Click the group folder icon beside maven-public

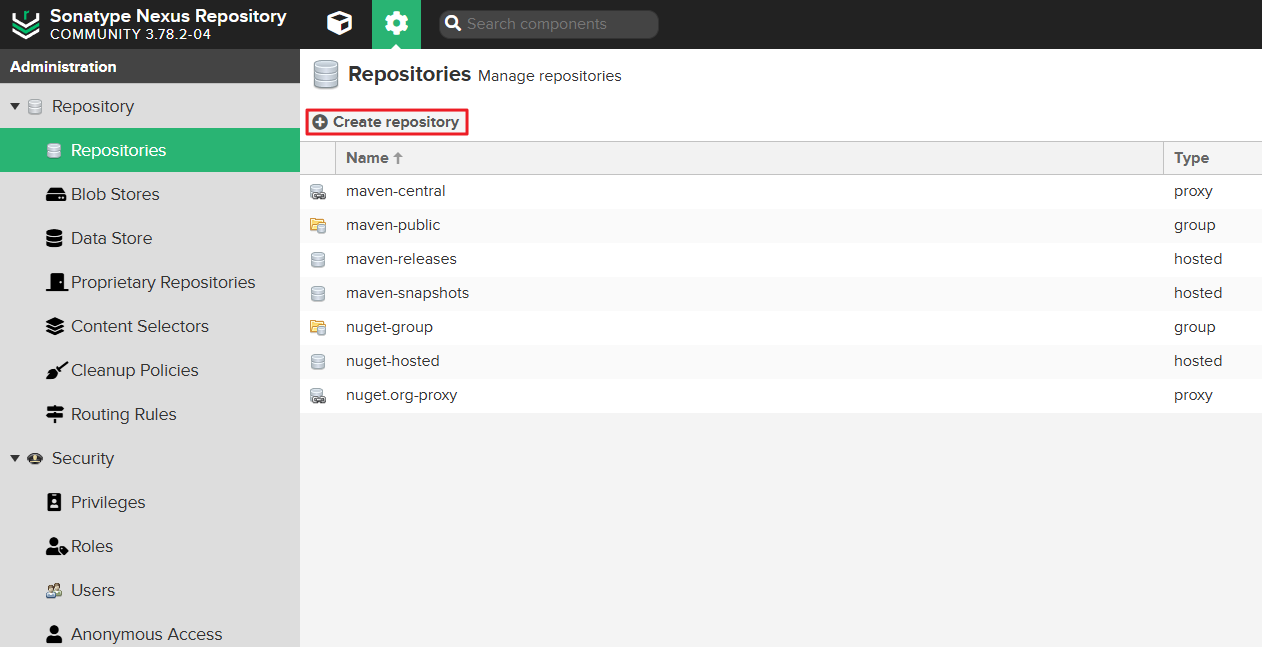(318, 225)
